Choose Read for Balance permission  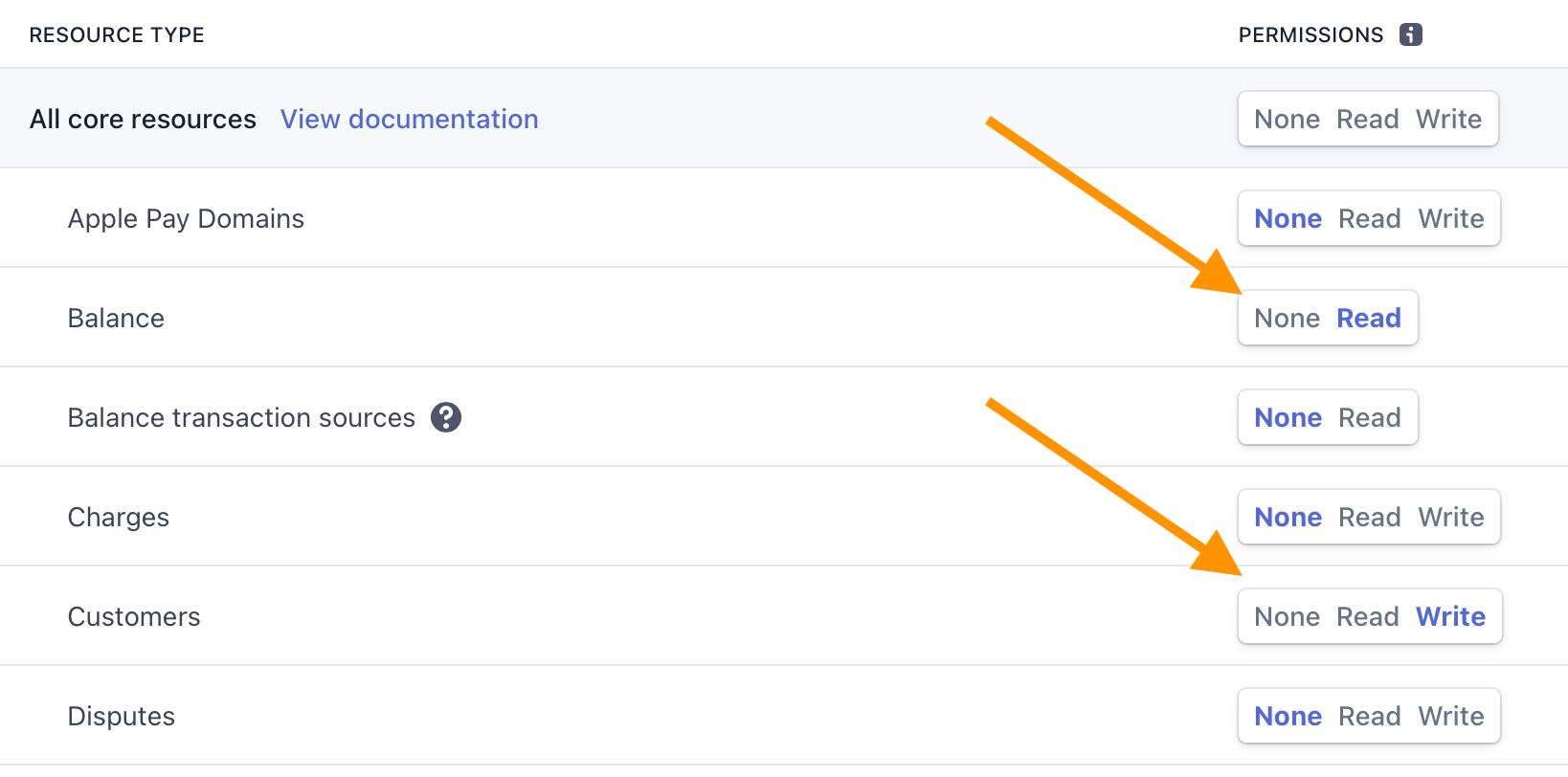coord(1368,319)
